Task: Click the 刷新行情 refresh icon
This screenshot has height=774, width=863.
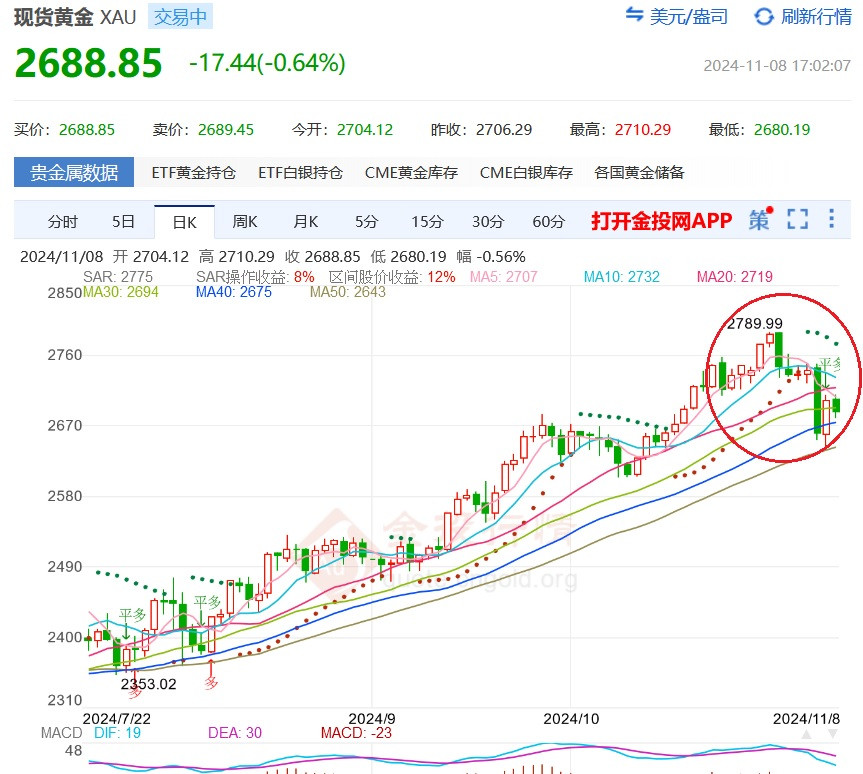Action: point(764,16)
